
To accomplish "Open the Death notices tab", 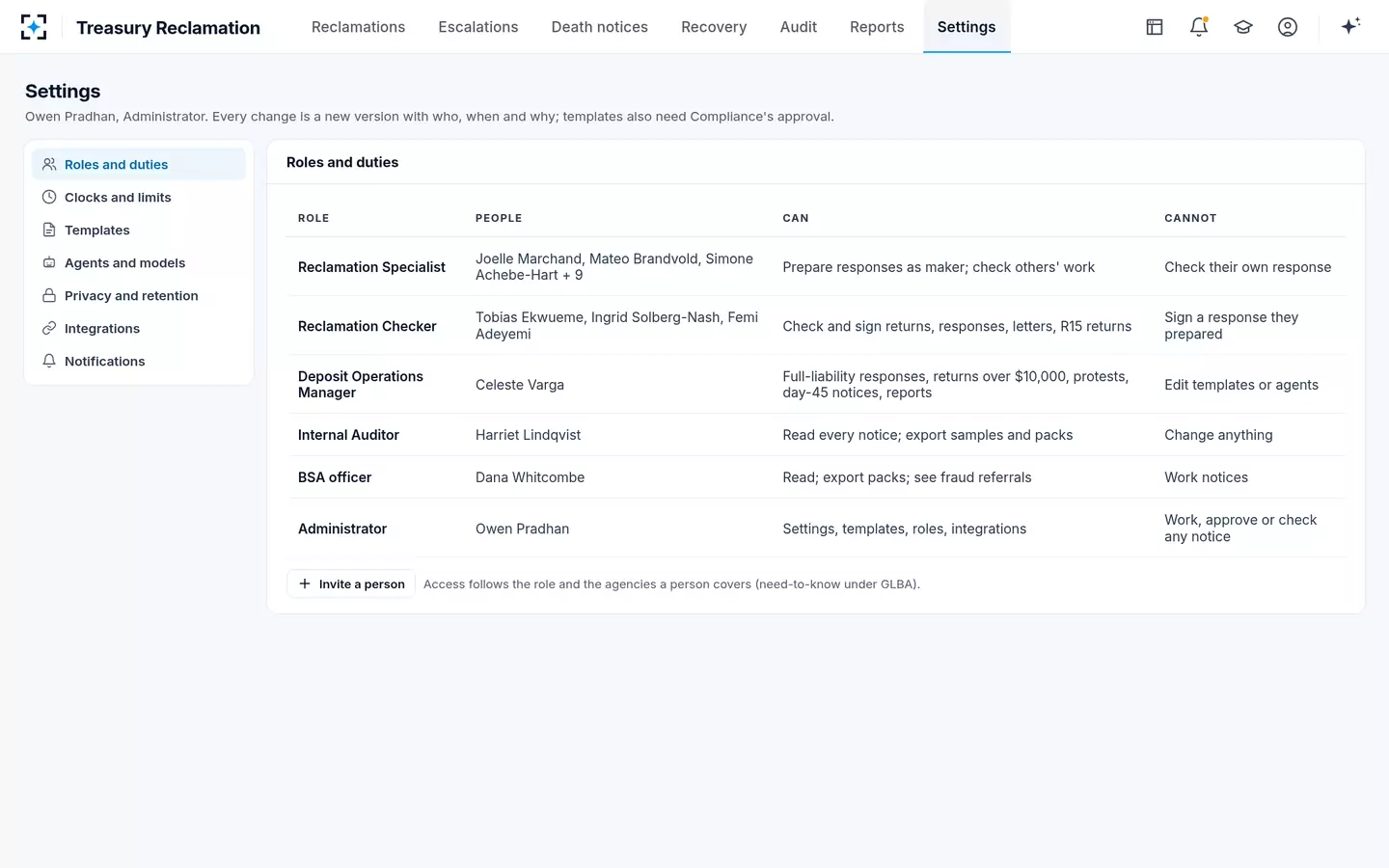I will pos(600,27).
